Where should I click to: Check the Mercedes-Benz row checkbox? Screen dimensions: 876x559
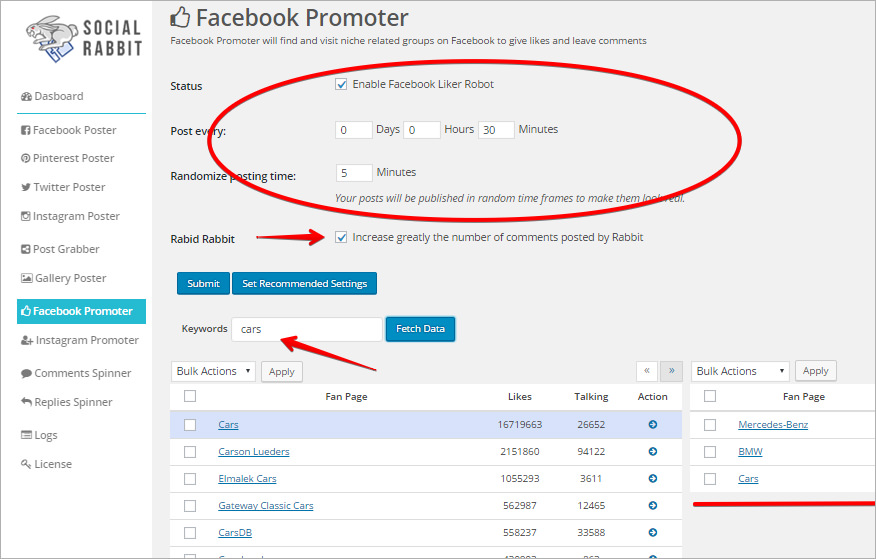click(710, 425)
